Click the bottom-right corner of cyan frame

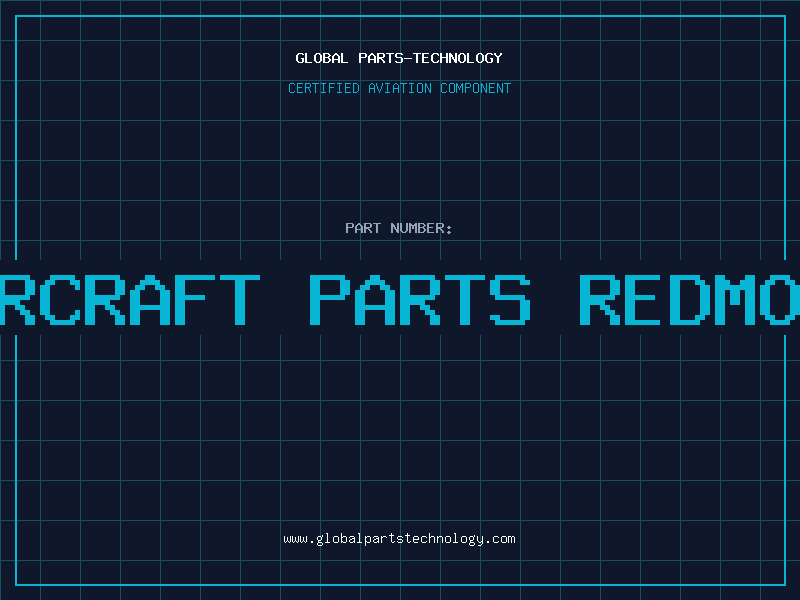785,585
